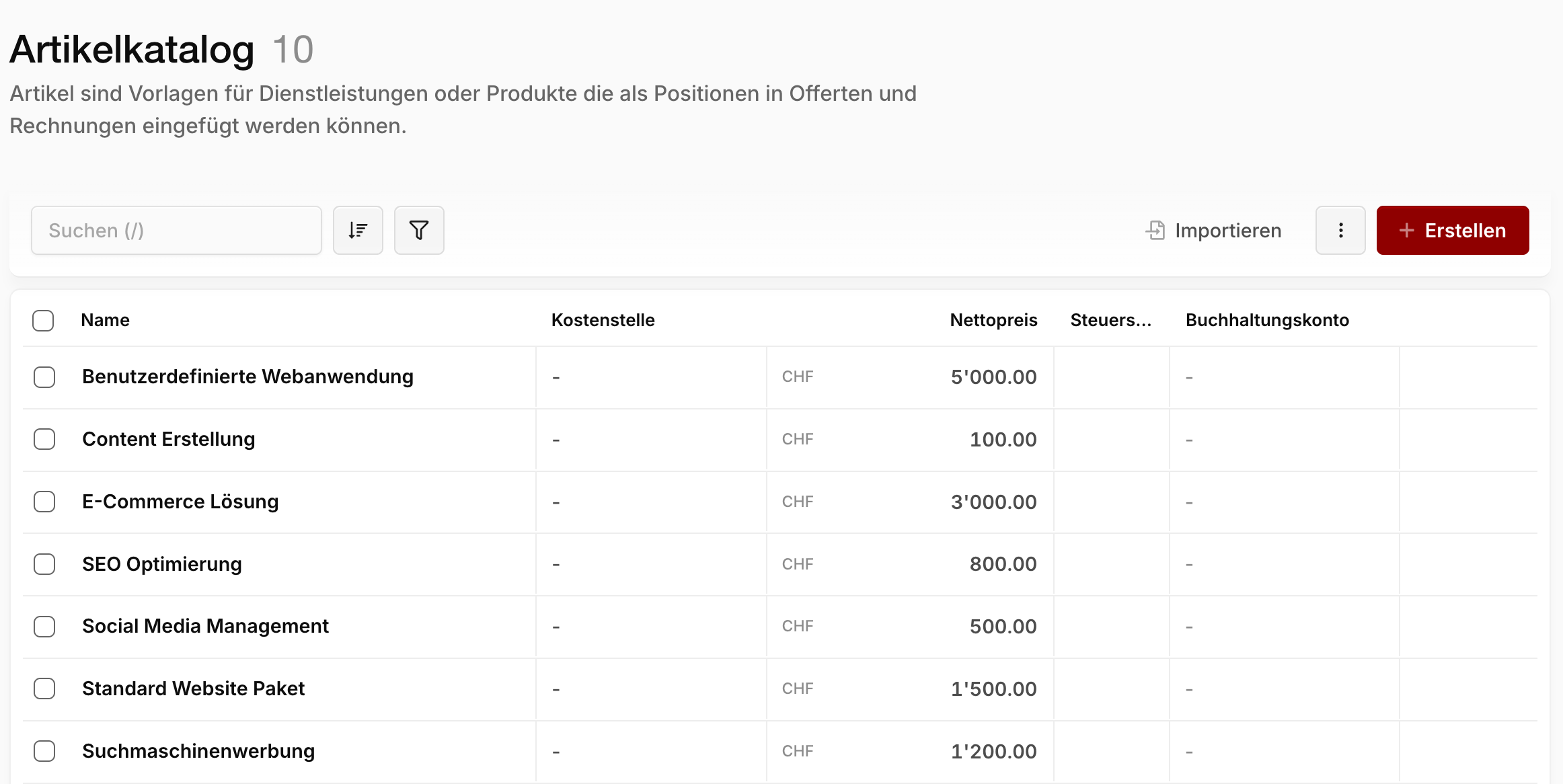Open the Benutzerdefinierte Webanwendung article

[x=247, y=377]
